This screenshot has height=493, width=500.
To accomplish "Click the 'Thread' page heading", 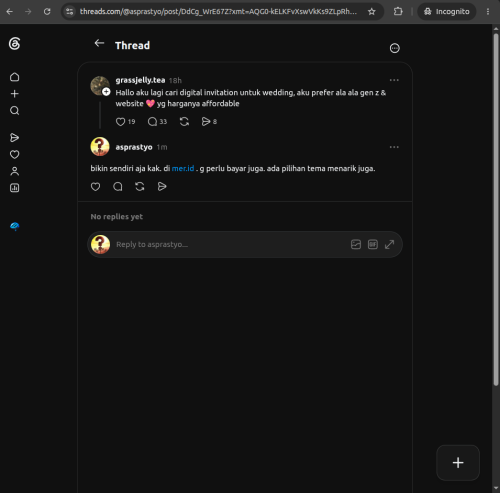I will pyautogui.click(x=132, y=45).
